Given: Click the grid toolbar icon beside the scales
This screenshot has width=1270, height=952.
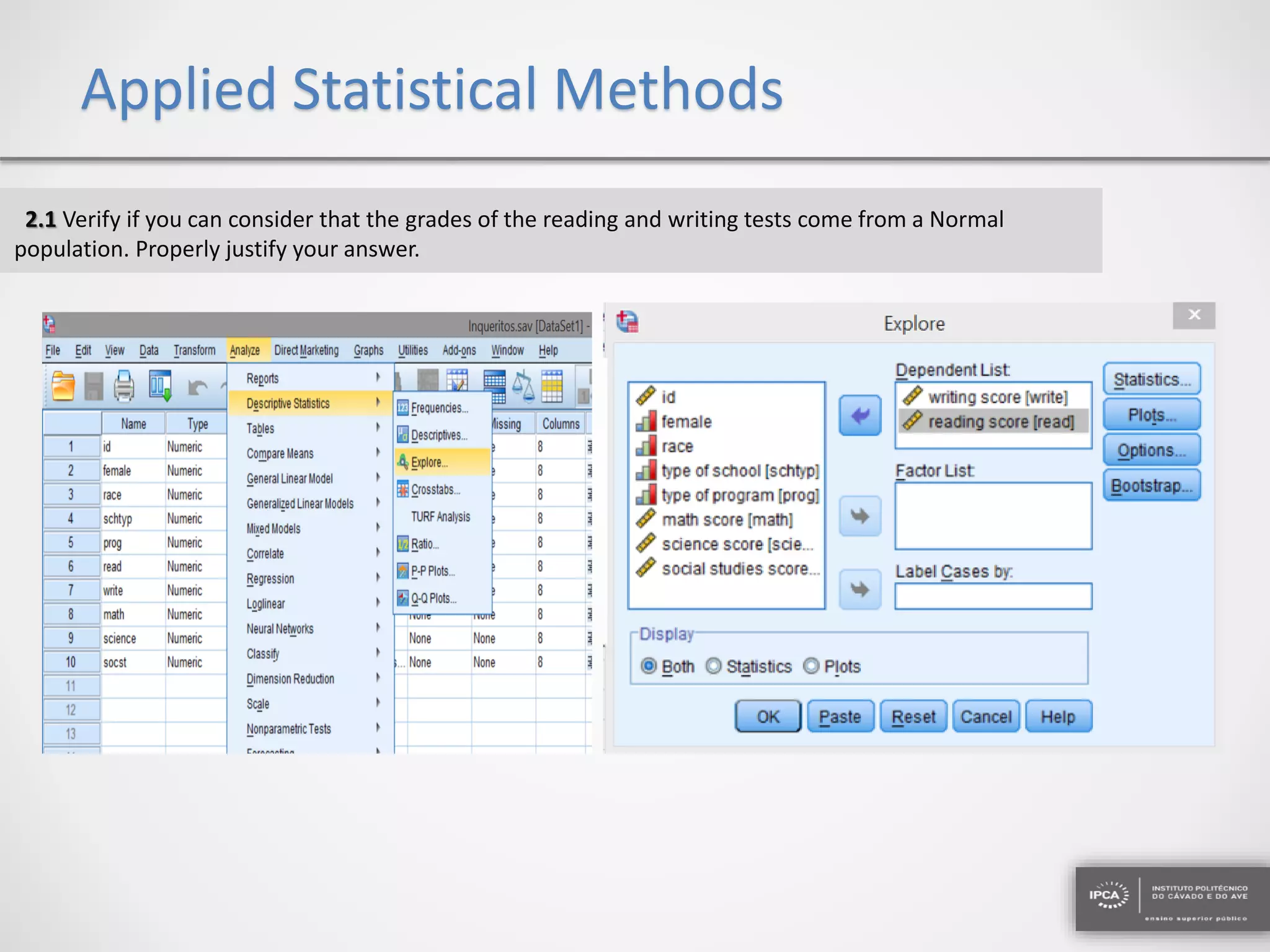Looking at the screenshot, I should (551, 386).
